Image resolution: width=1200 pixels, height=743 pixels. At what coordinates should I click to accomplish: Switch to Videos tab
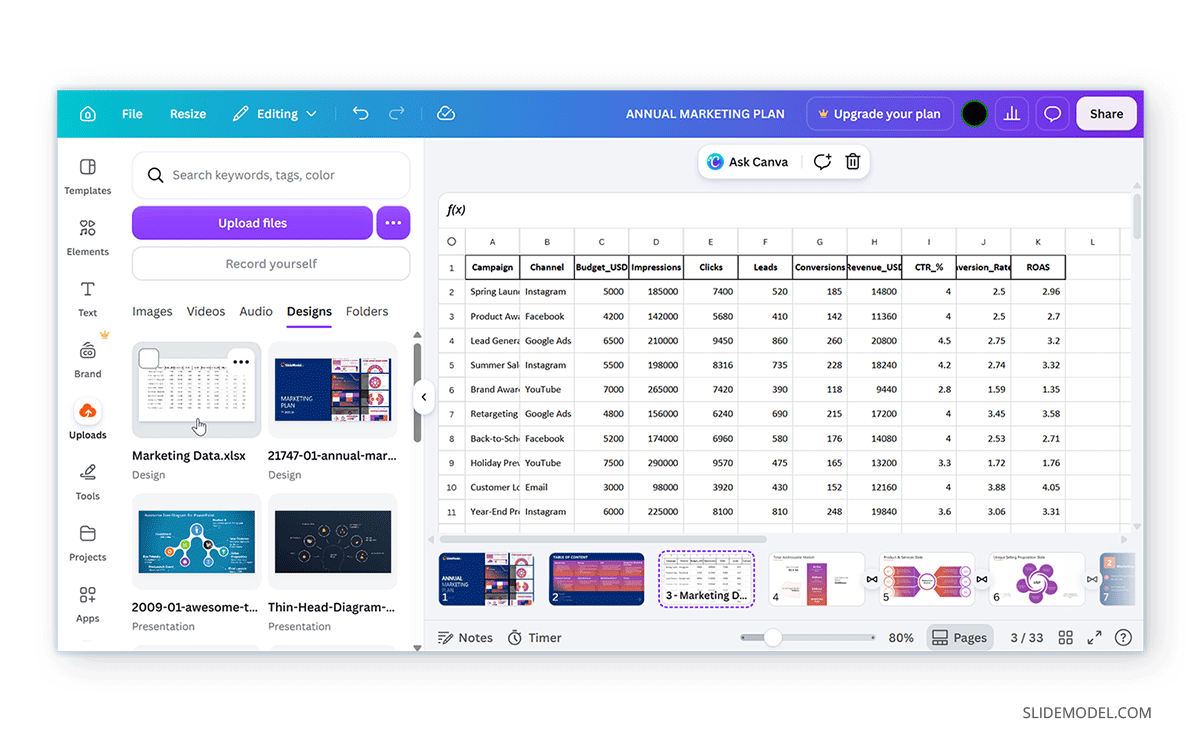click(x=206, y=312)
